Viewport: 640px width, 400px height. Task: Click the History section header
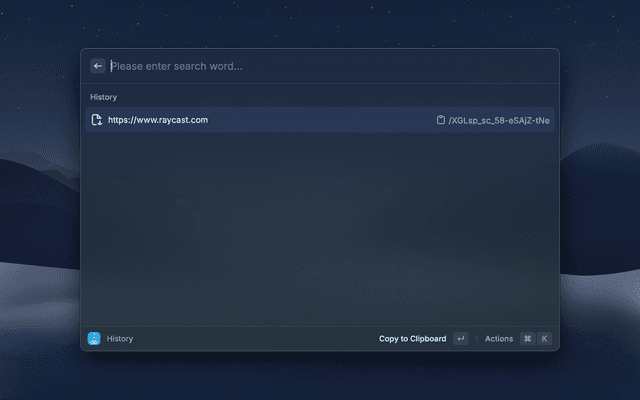click(x=103, y=97)
